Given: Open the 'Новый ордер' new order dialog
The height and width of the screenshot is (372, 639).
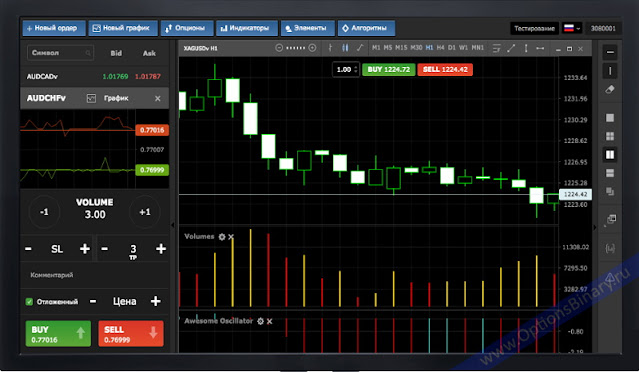Looking at the screenshot, I should [x=54, y=28].
